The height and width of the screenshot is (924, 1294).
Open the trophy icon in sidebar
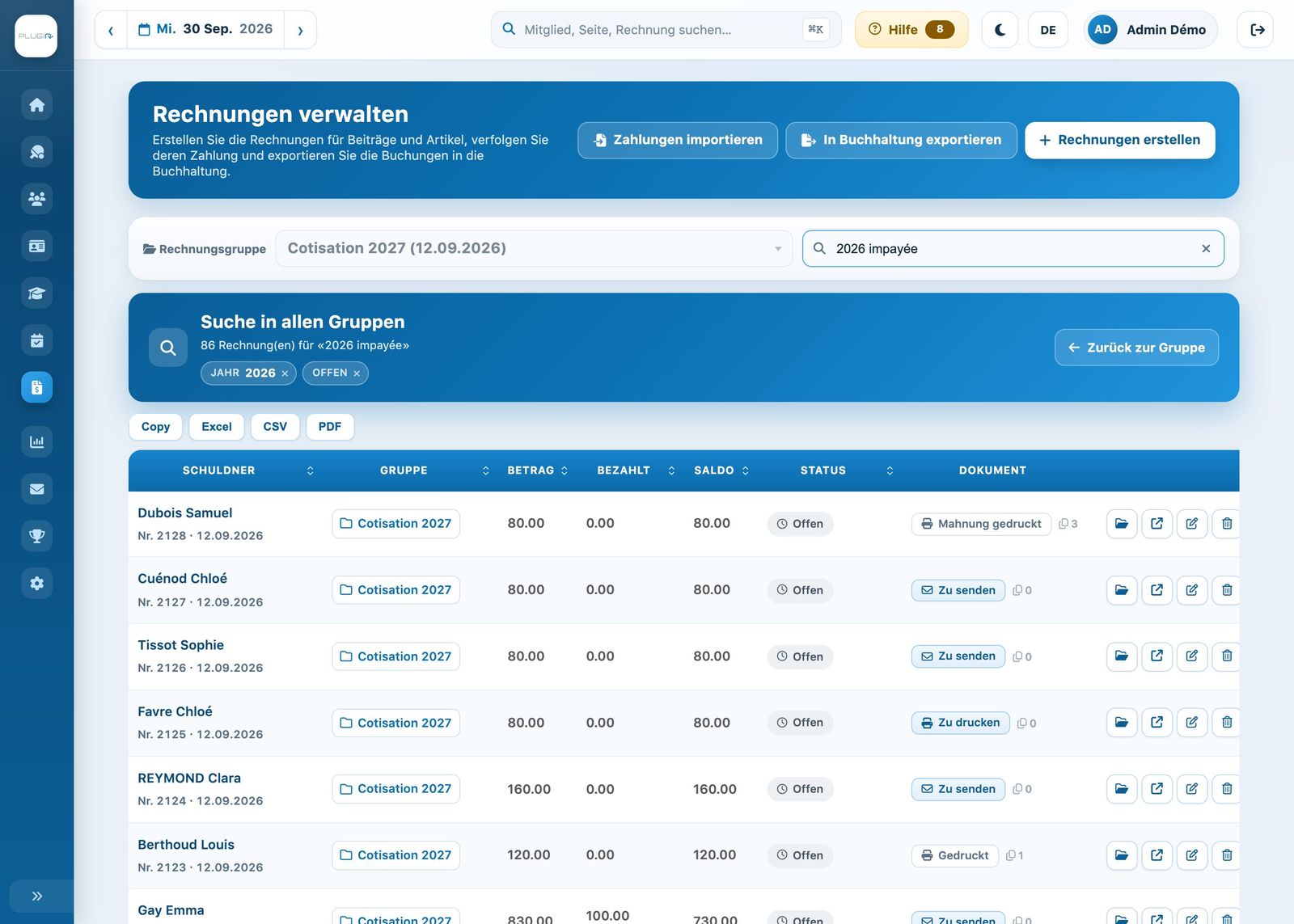click(x=36, y=536)
